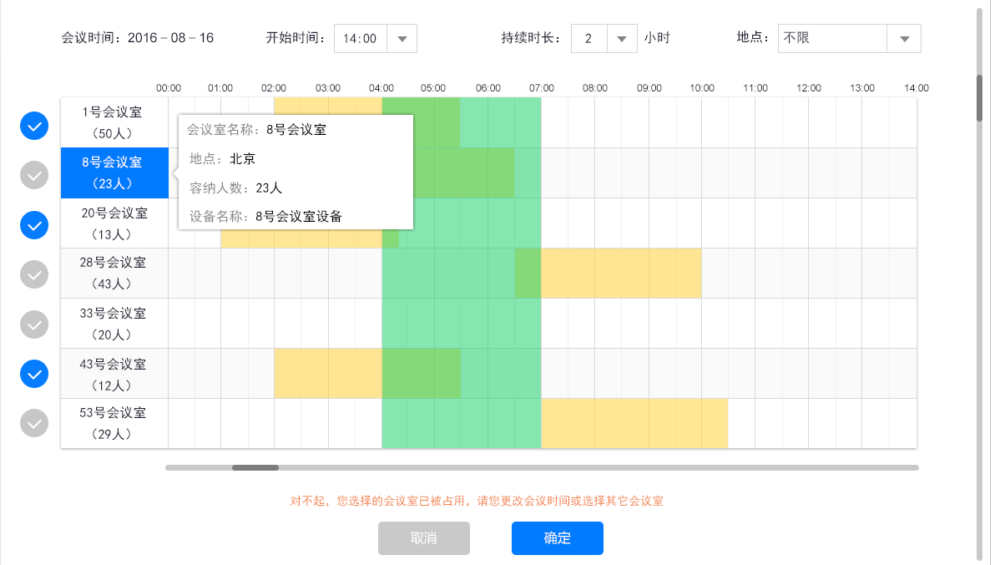Enable the 53号会议室 check circle
This screenshot has width=991, height=565.
tap(35, 423)
